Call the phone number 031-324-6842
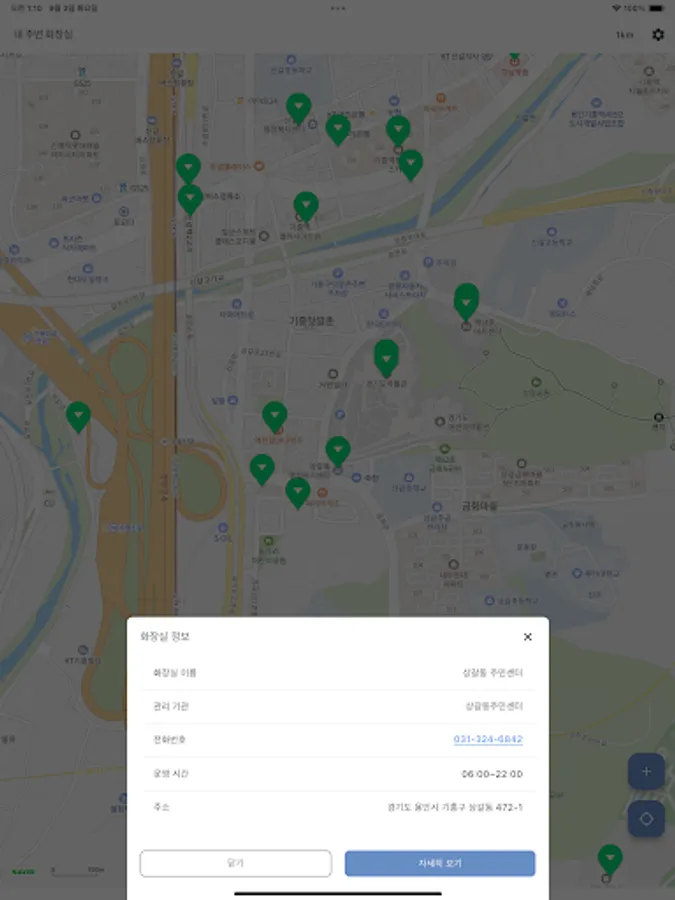The height and width of the screenshot is (900, 675). 488,739
